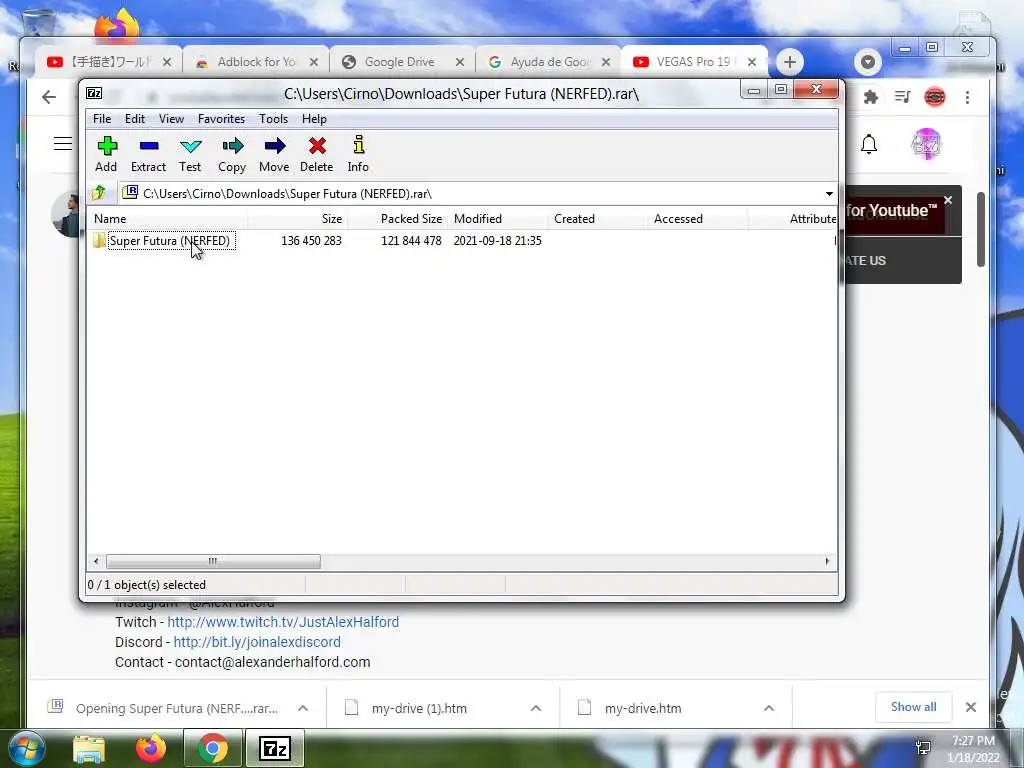Open the Help menu in 7-Zip
This screenshot has width=1024, height=768.
(314, 119)
